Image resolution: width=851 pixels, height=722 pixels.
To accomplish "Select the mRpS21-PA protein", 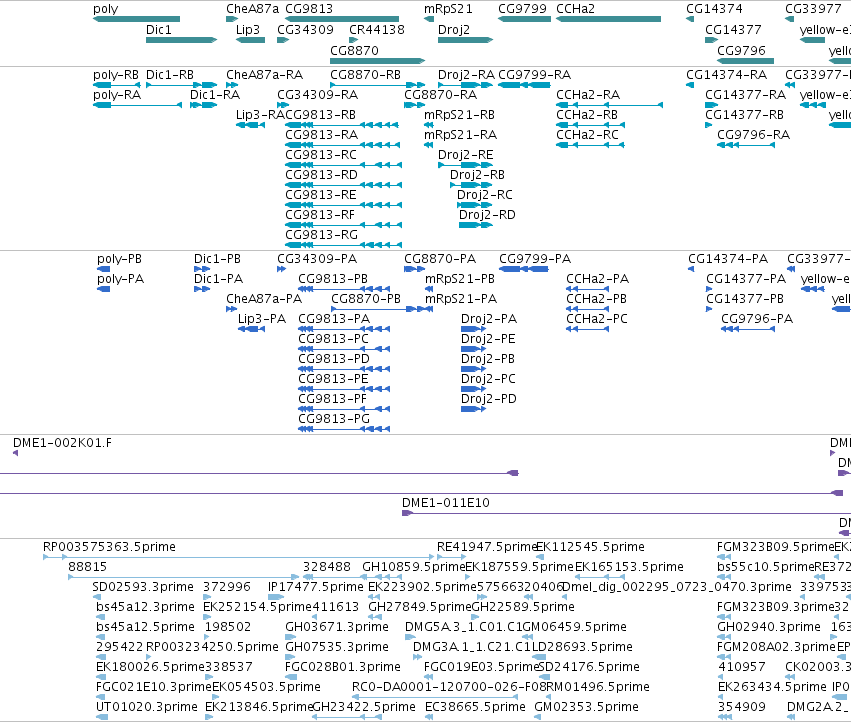I will pos(429,309).
